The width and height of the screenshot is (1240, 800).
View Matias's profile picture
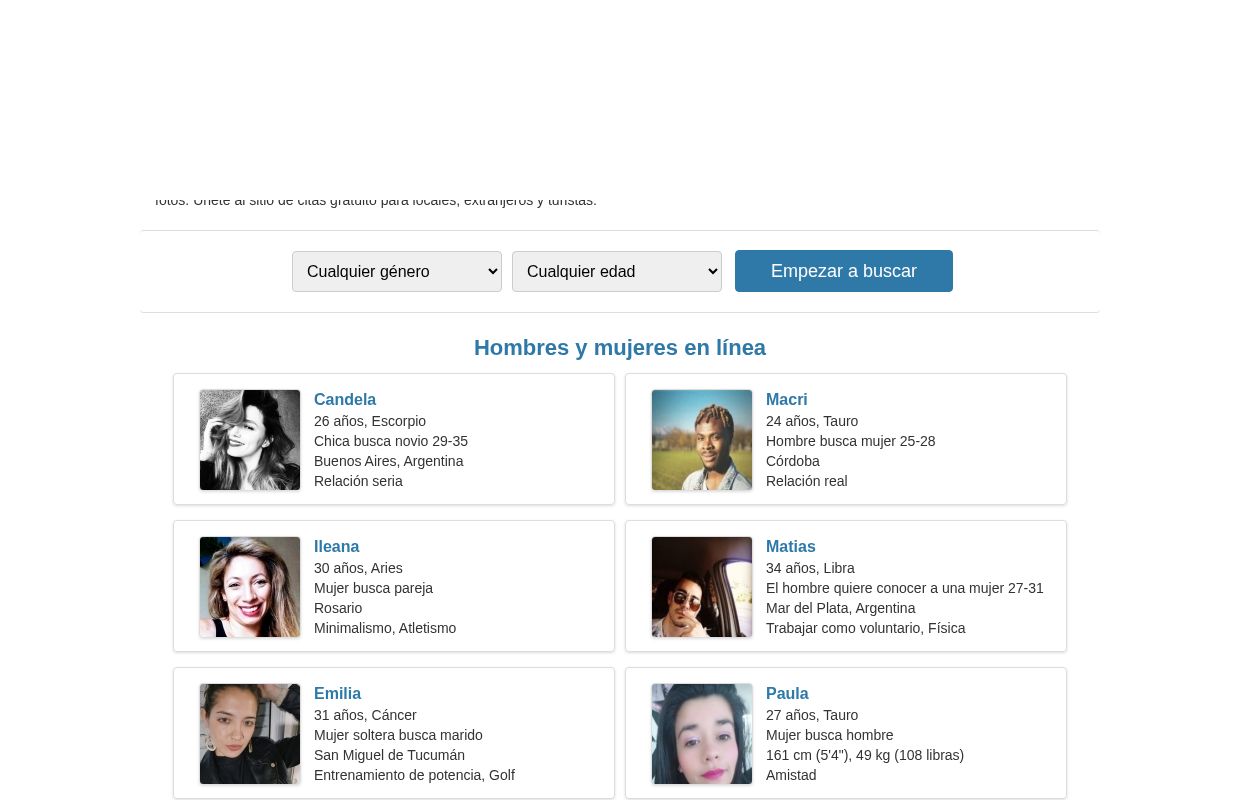click(702, 587)
